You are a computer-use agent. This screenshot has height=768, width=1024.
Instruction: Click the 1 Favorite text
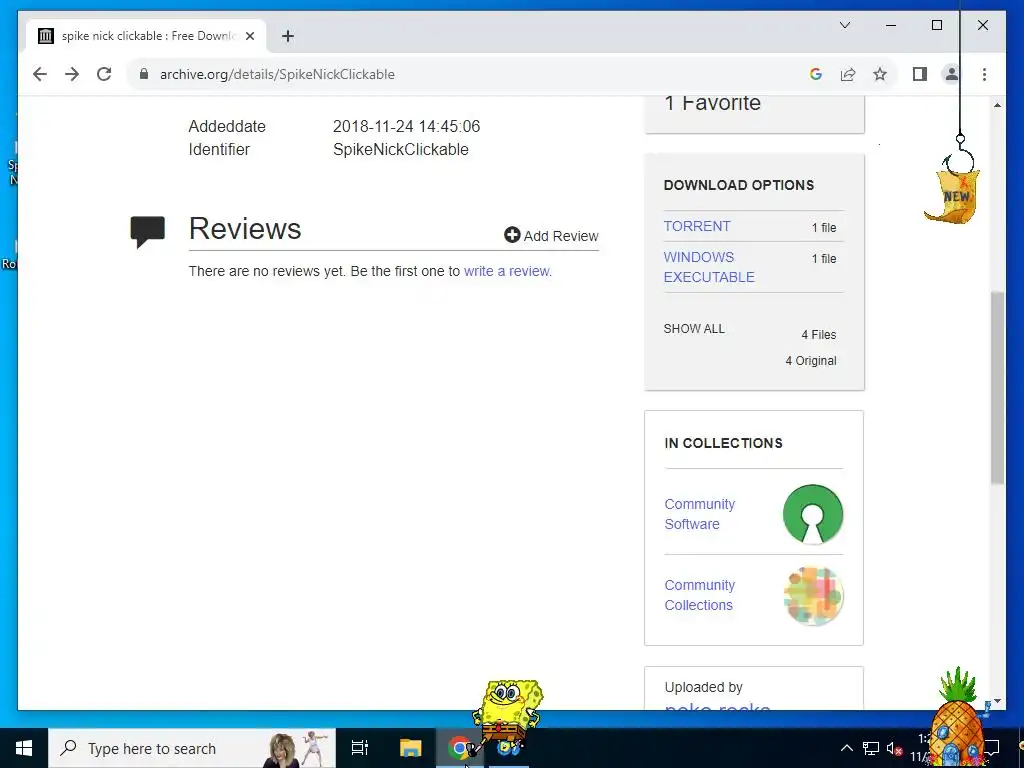[712, 103]
